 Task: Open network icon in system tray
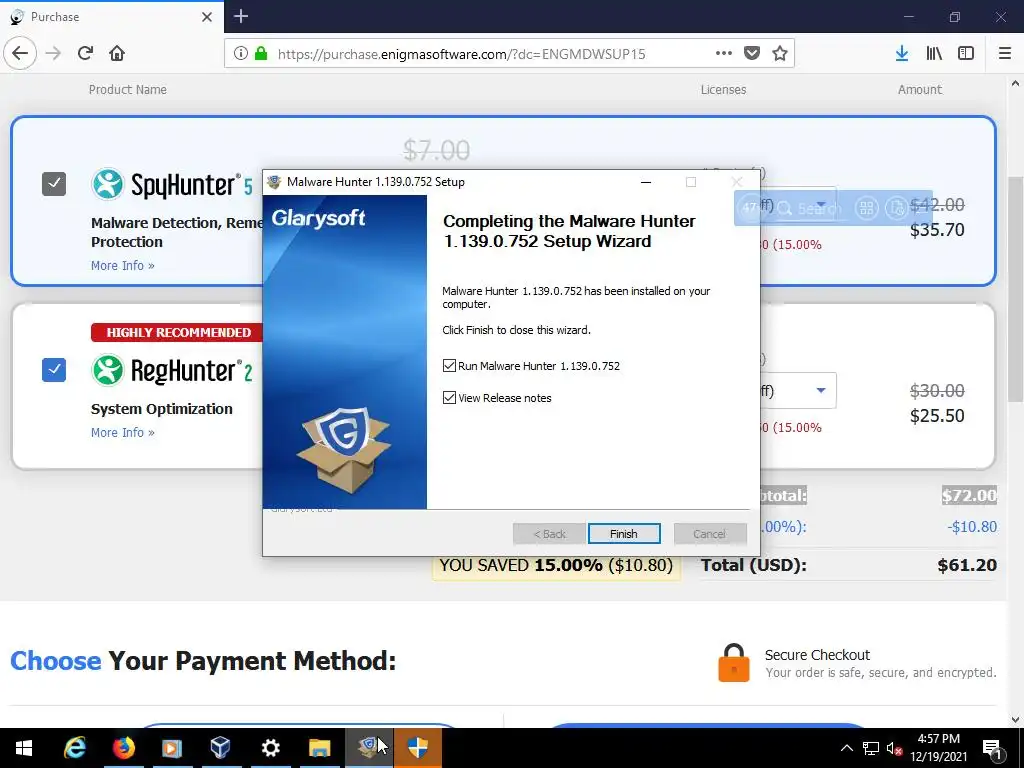(x=871, y=748)
